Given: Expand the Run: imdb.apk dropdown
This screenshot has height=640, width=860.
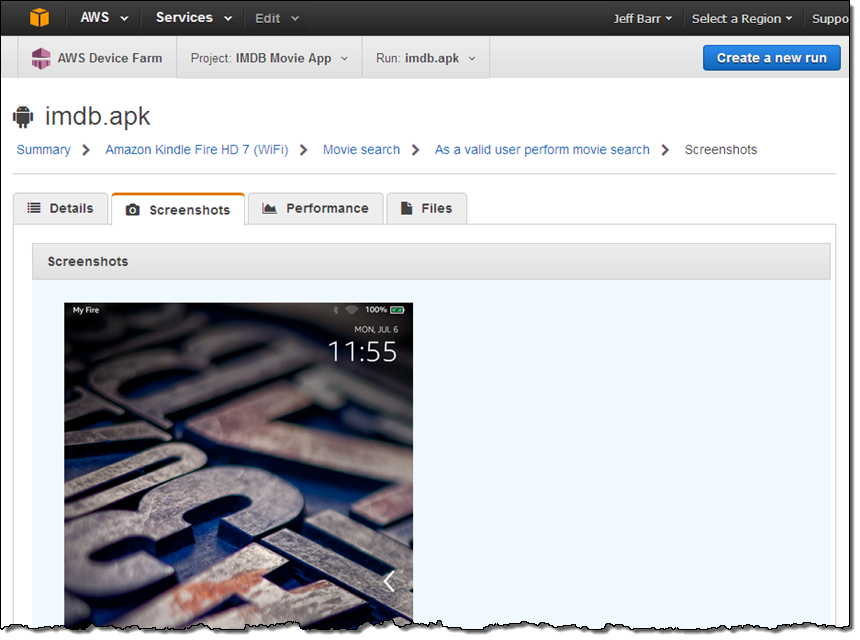Looking at the screenshot, I should tap(426, 58).
